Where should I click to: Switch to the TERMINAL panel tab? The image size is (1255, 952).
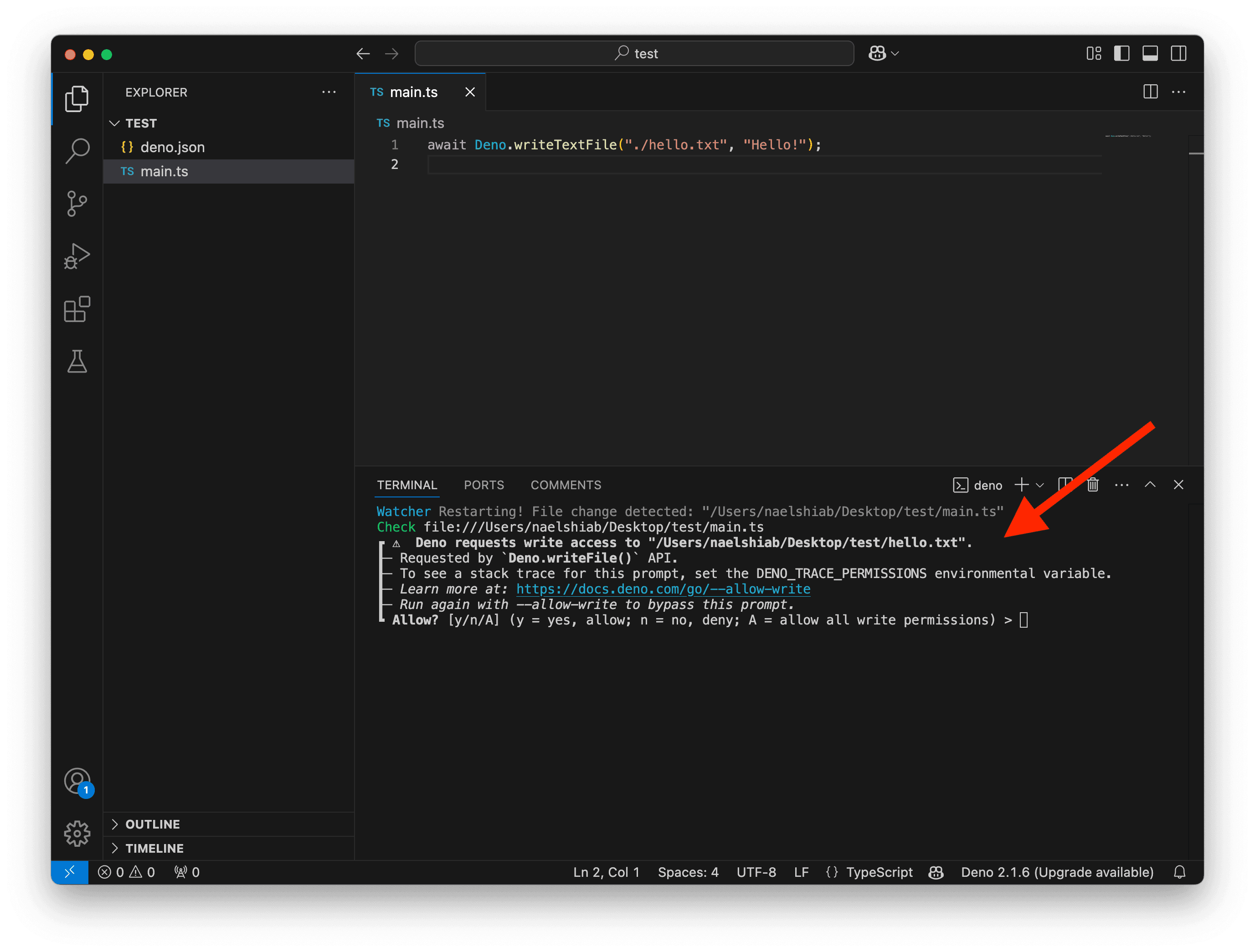[x=407, y=485]
